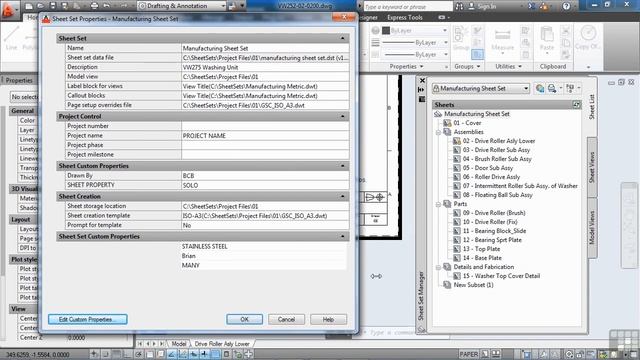Select sheet 04 - Brush Roller Sub Assy
640x360 pixels.
pos(497,159)
